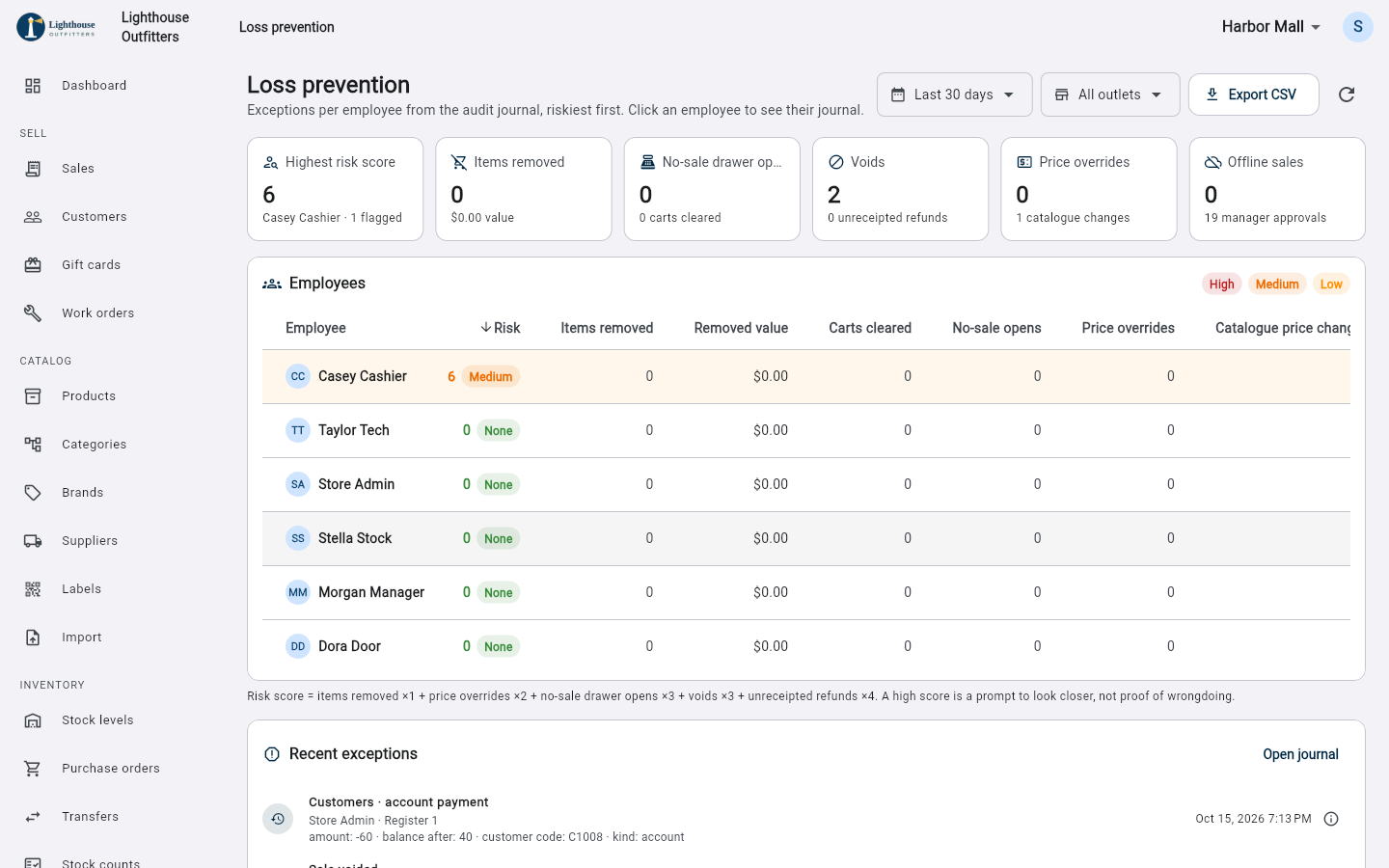The image size is (1389, 868).
Task: Toggle the Low risk filter chip
Action: click(1331, 284)
